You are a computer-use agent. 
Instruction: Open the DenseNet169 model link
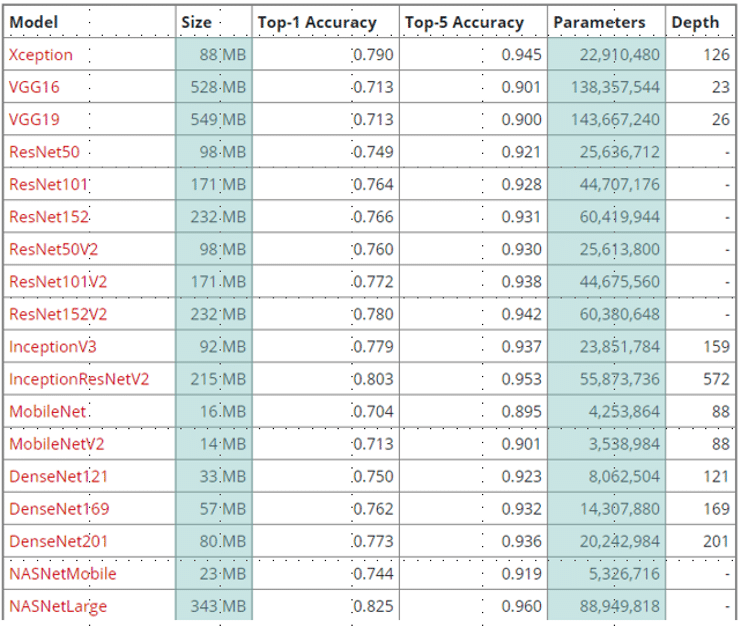(x=59, y=509)
